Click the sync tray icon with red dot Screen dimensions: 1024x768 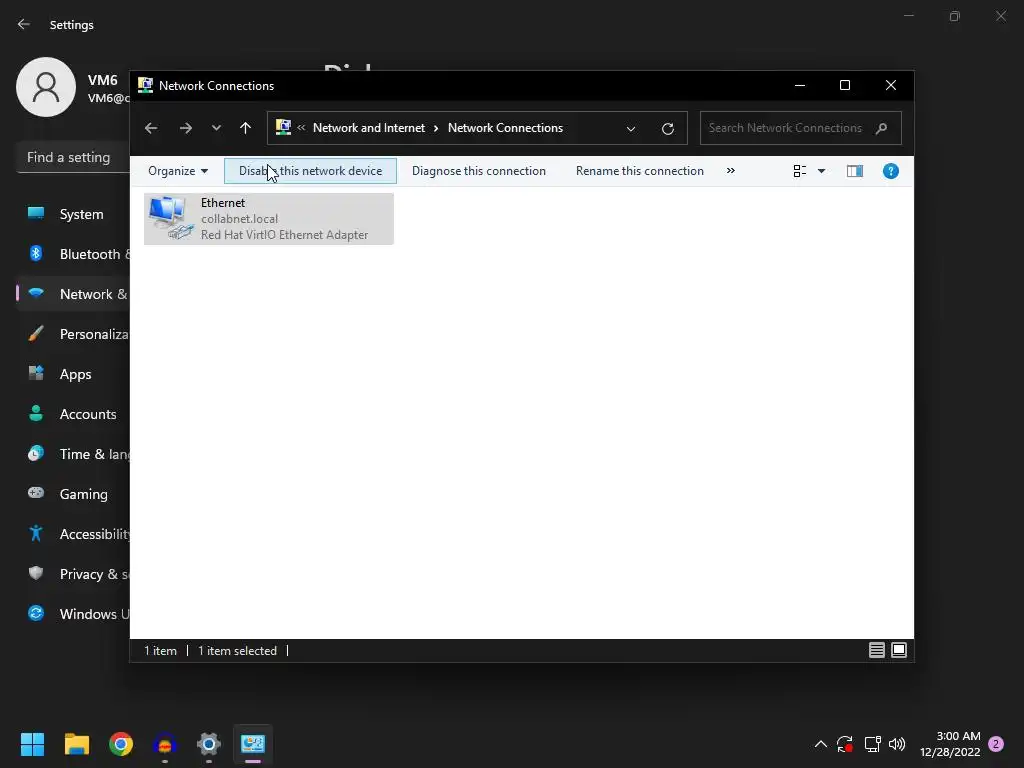coord(845,744)
